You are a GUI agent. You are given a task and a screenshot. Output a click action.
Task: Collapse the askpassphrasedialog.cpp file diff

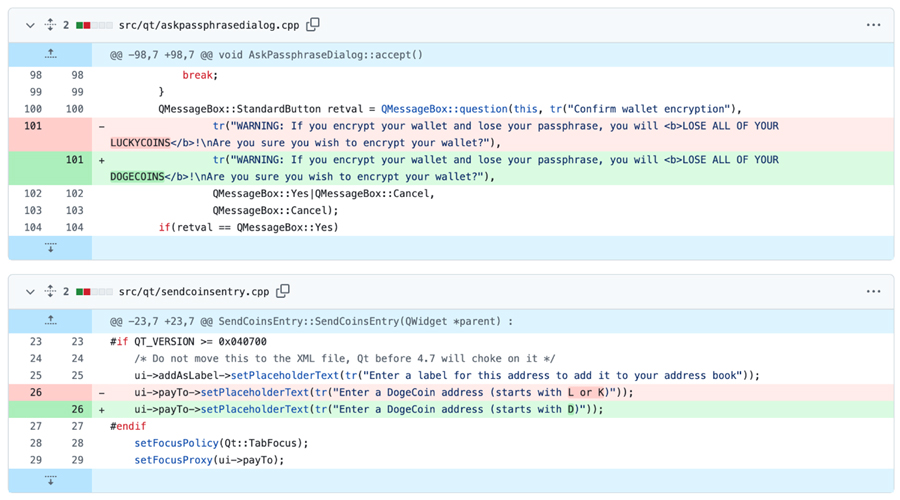tap(30, 25)
